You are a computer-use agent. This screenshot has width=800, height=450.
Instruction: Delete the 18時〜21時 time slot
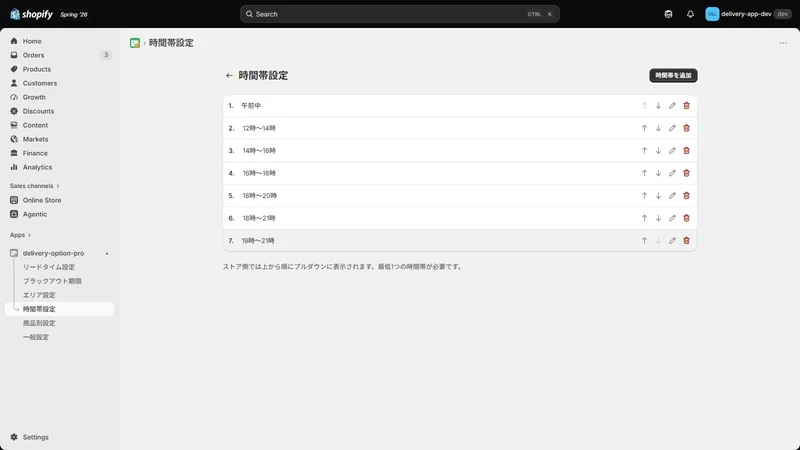[x=686, y=218]
